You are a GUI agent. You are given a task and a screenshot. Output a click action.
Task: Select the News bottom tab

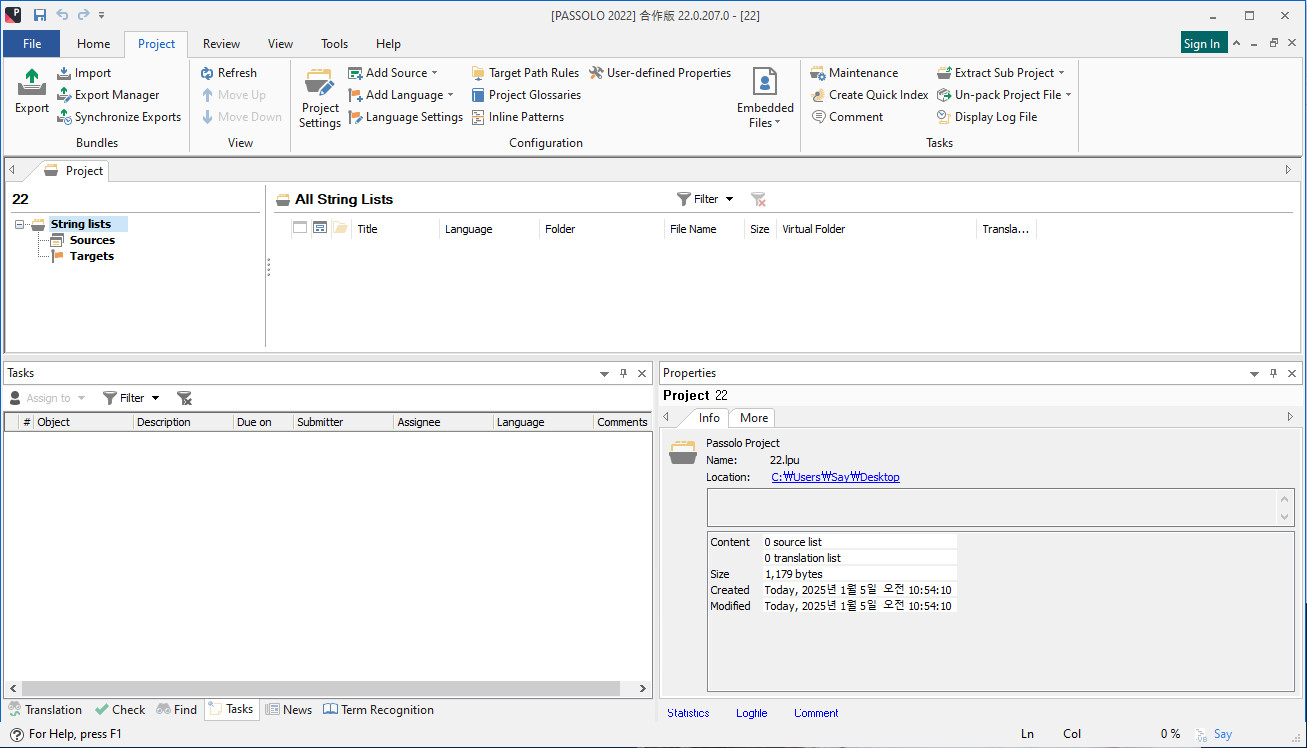(x=288, y=710)
